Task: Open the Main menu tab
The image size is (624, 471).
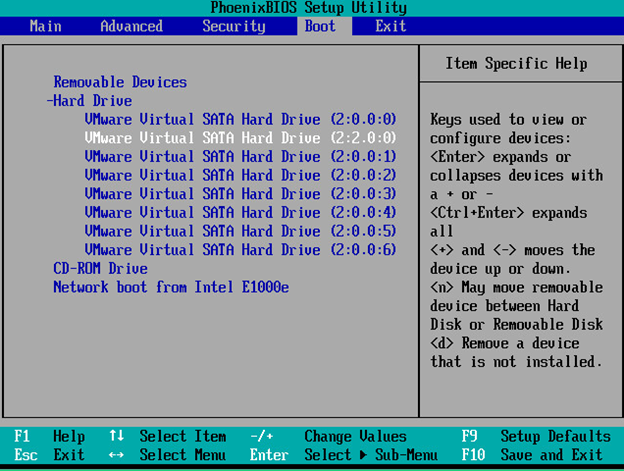Action: click(45, 26)
